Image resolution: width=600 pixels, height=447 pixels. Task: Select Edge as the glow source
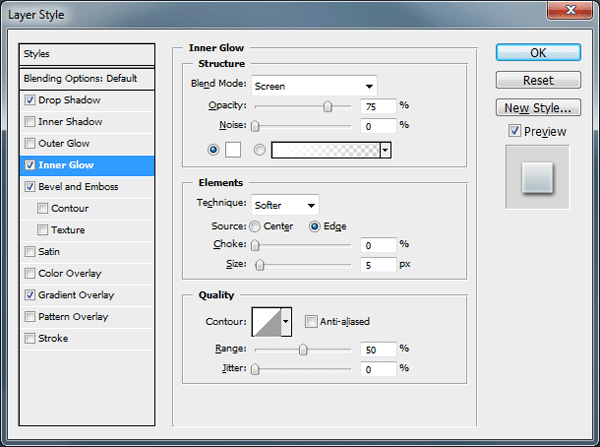click(314, 227)
